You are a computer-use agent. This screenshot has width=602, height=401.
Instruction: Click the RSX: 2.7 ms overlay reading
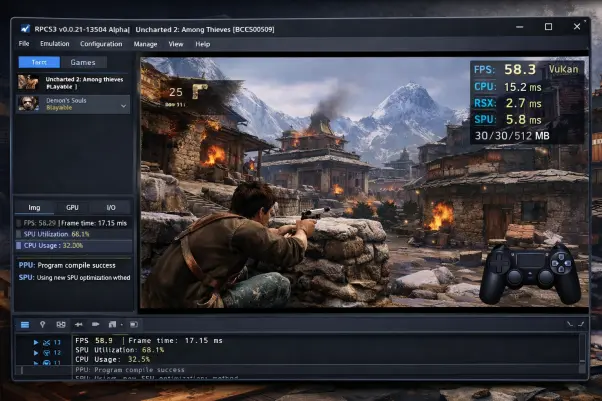coord(508,103)
